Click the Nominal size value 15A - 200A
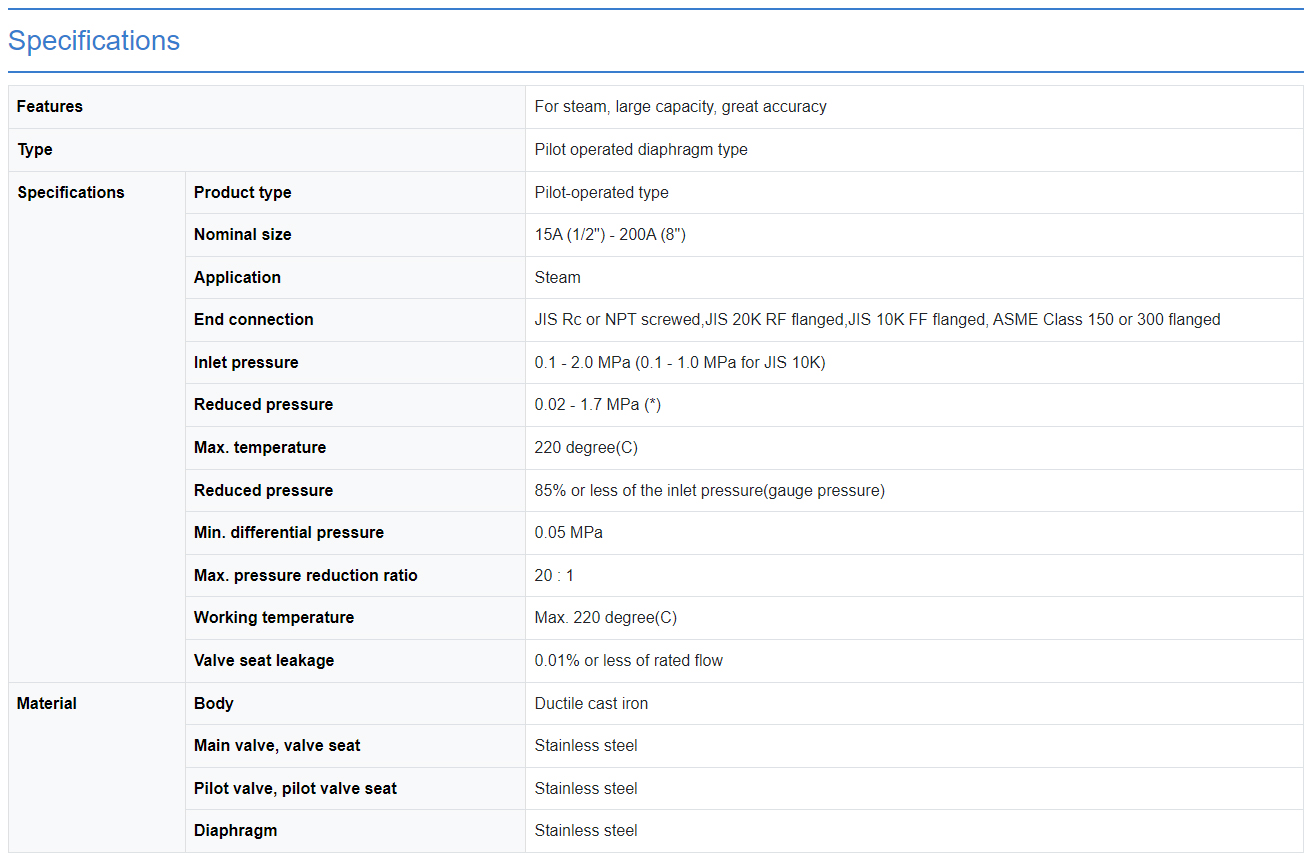The height and width of the screenshot is (866, 1305). [610, 235]
